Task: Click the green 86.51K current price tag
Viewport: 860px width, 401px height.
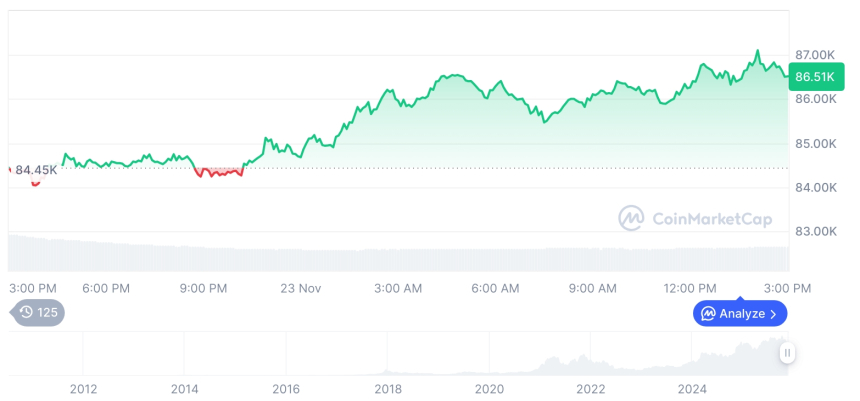Action: point(814,76)
